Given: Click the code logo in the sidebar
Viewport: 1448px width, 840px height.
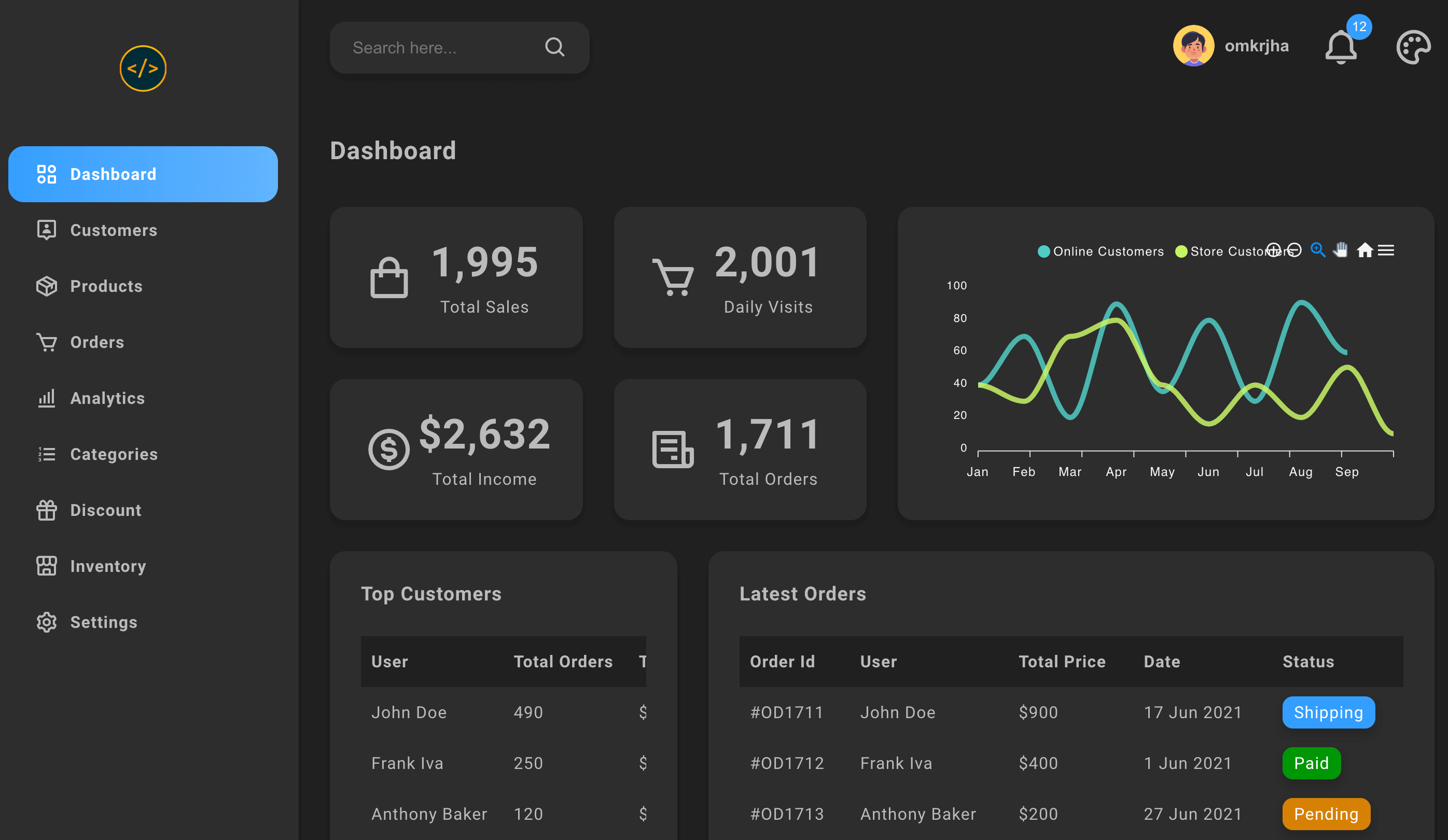Looking at the screenshot, I should point(143,68).
